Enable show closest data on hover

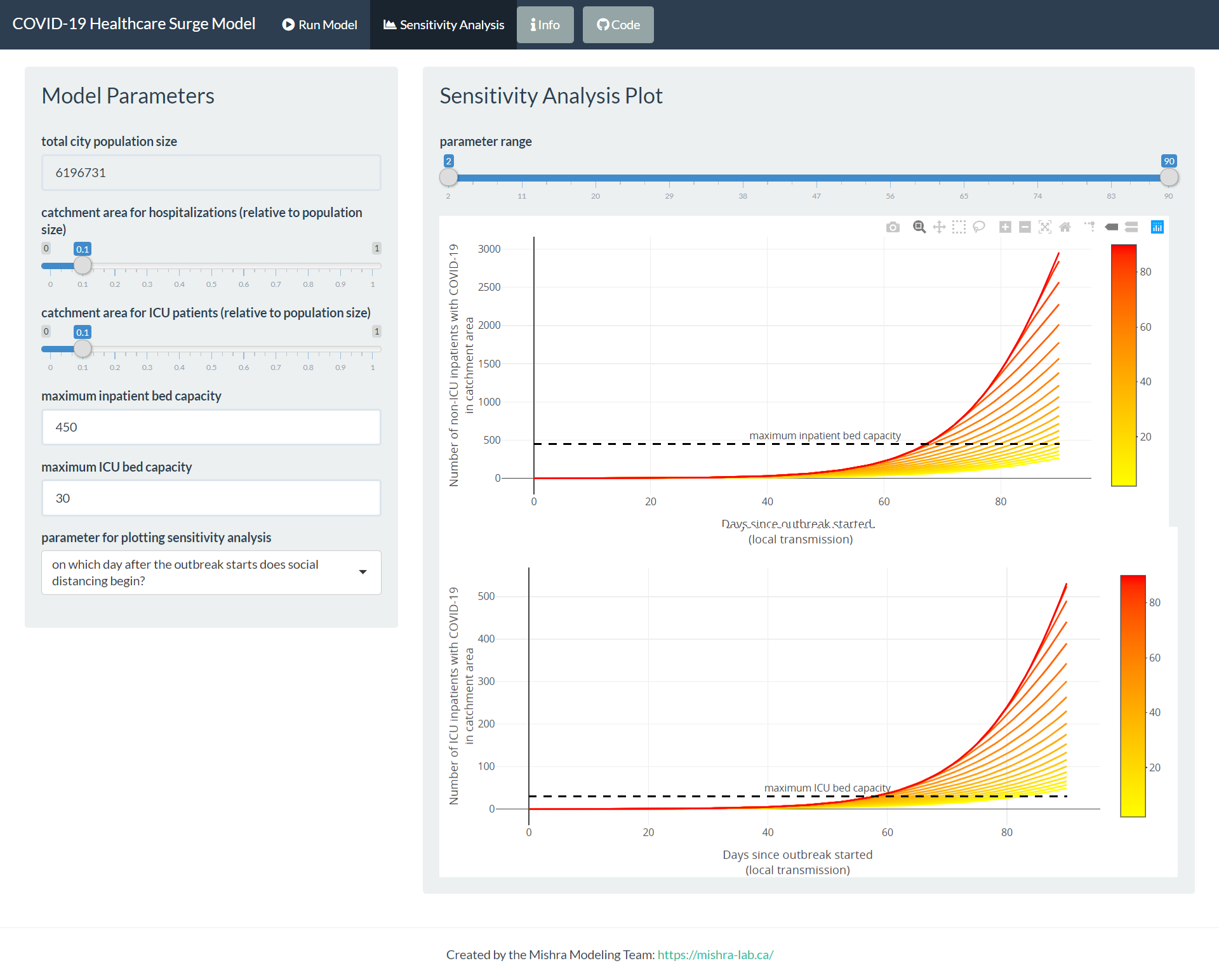(x=1112, y=227)
